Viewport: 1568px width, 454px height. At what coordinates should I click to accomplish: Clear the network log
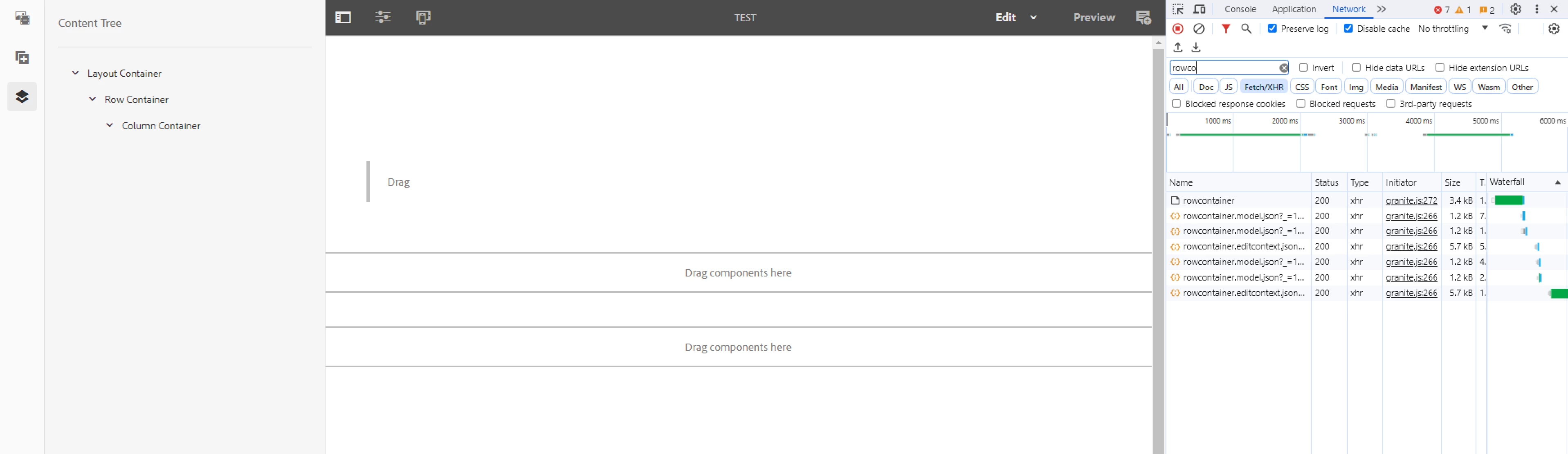click(x=1199, y=29)
